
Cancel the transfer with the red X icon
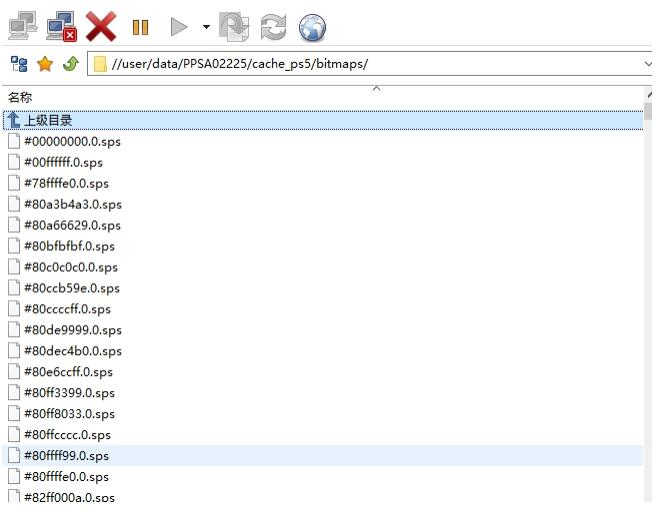coord(101,26)
